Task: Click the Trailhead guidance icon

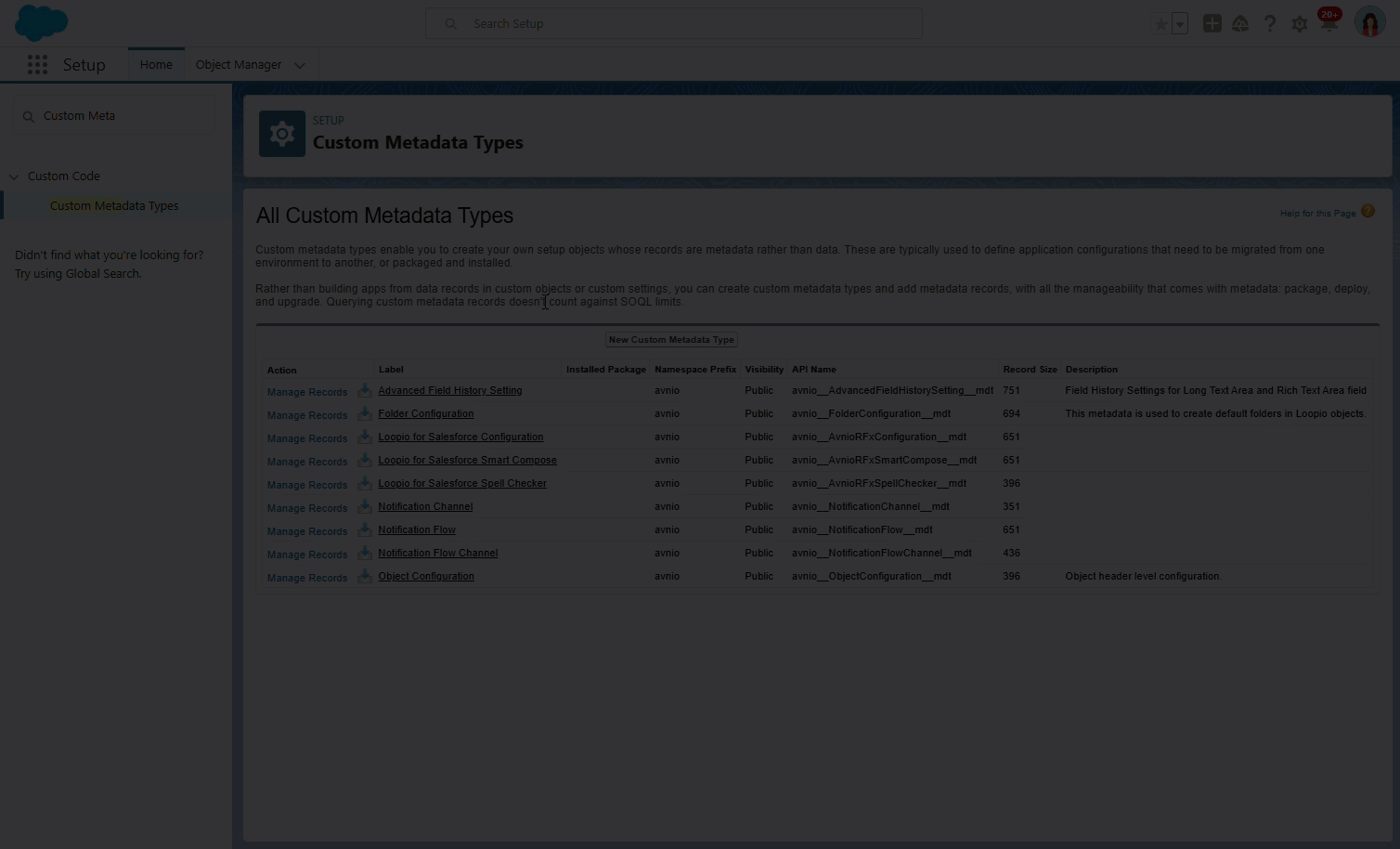Action: (x=1240, y=24)
